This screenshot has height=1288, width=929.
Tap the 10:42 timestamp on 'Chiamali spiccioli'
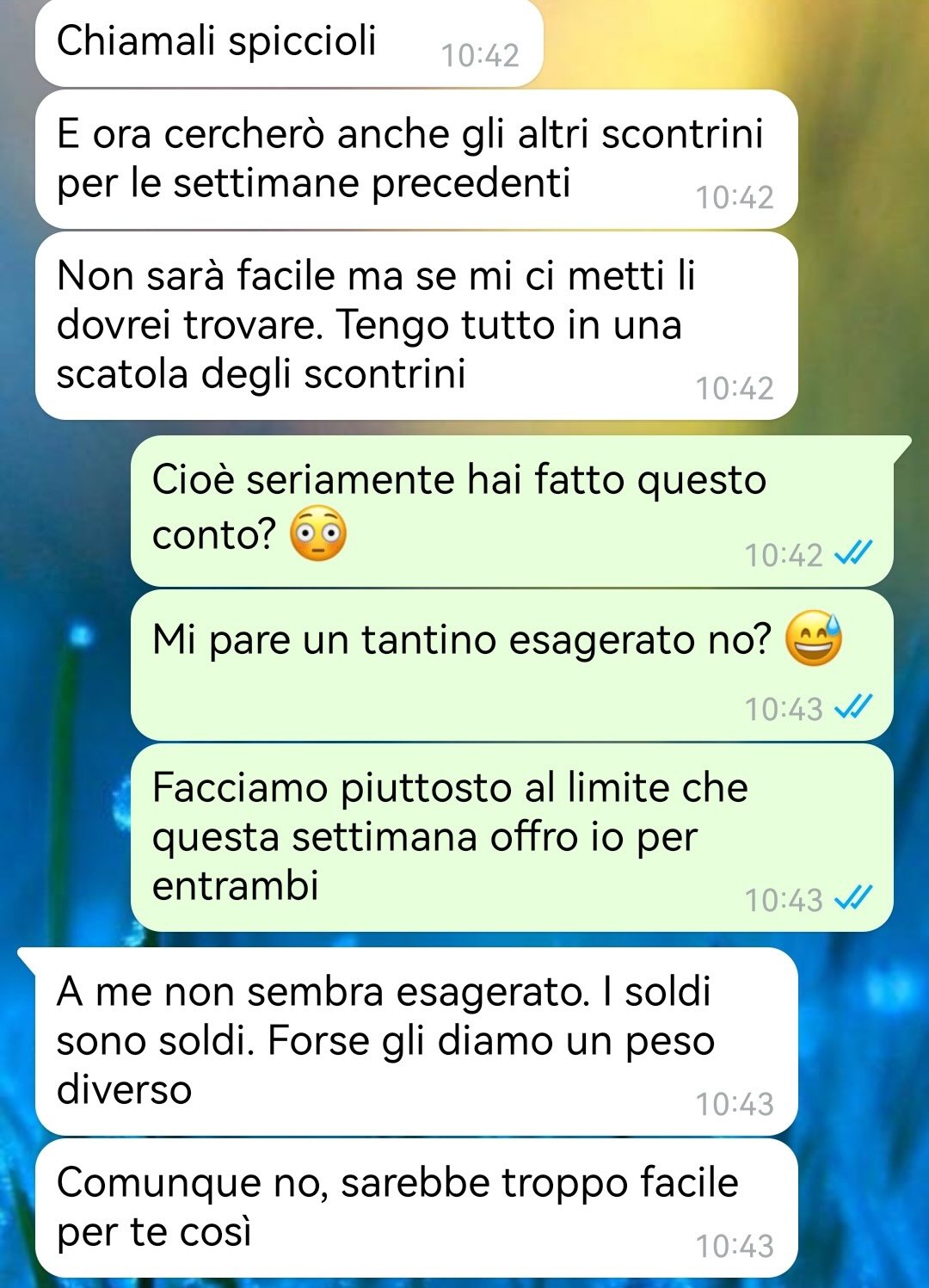click(x=480, y=56)
